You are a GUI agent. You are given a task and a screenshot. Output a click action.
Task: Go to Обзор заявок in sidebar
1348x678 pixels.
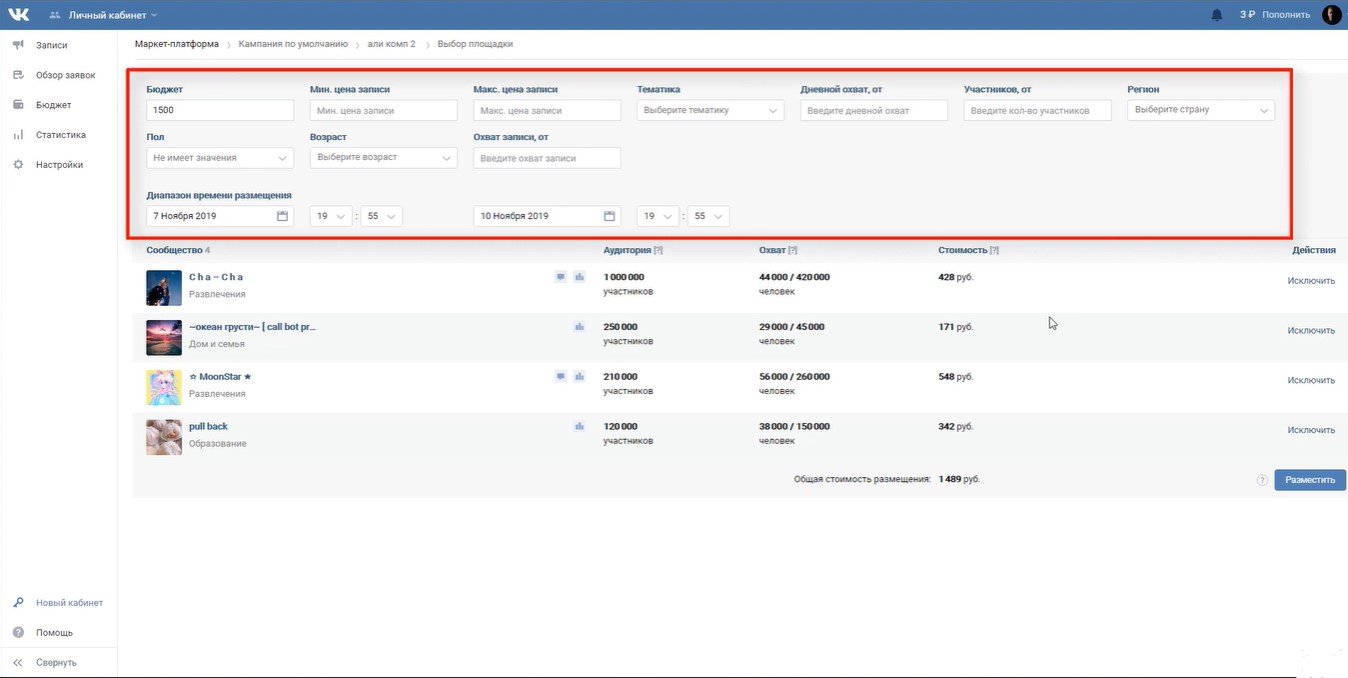pos(65,75)
